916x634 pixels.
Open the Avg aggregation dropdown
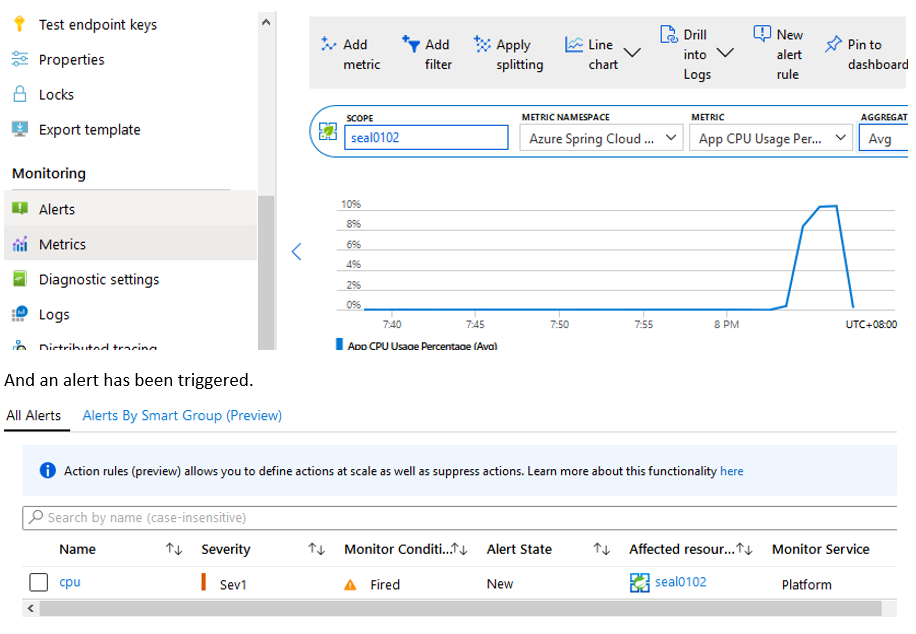(883, 138)
